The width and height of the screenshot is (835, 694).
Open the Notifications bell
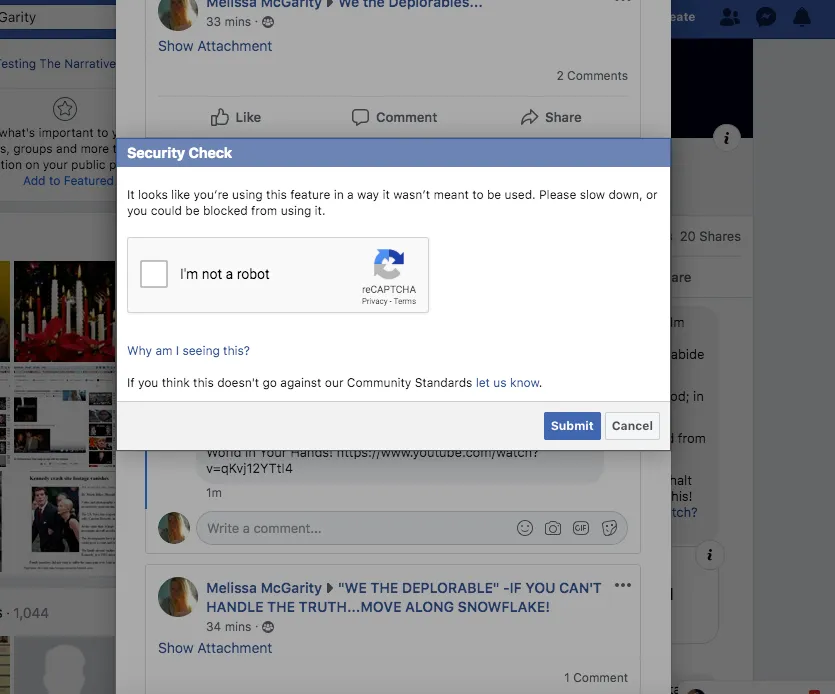point(801,17)
